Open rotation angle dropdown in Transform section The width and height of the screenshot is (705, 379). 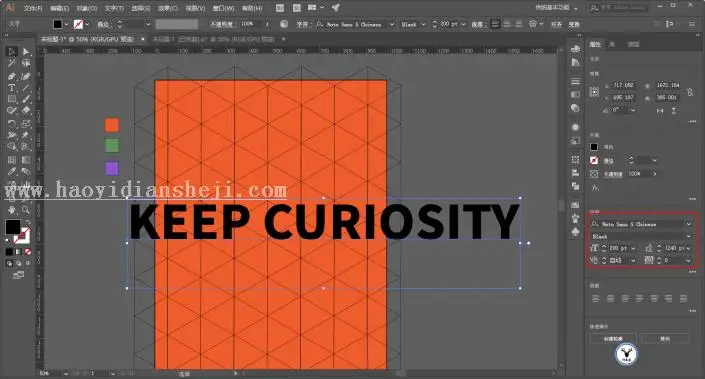633,110
